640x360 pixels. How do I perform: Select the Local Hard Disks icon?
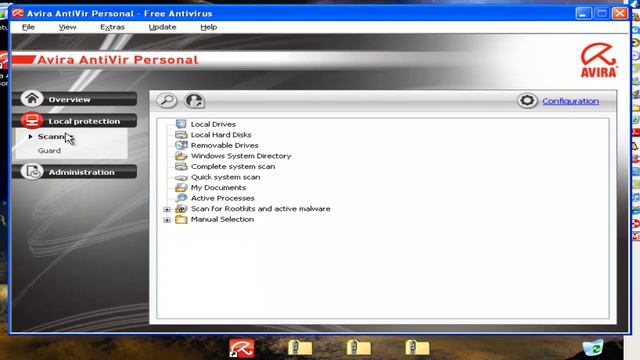(181, 134)
